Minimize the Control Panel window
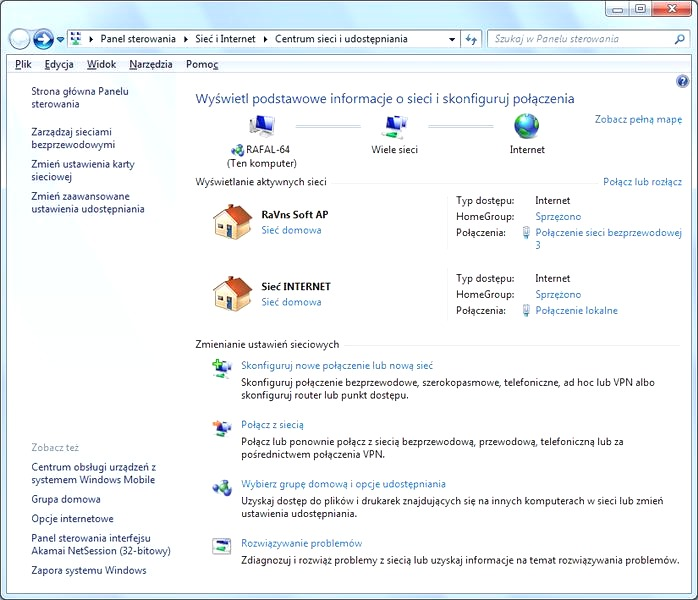 pos(617,9)
